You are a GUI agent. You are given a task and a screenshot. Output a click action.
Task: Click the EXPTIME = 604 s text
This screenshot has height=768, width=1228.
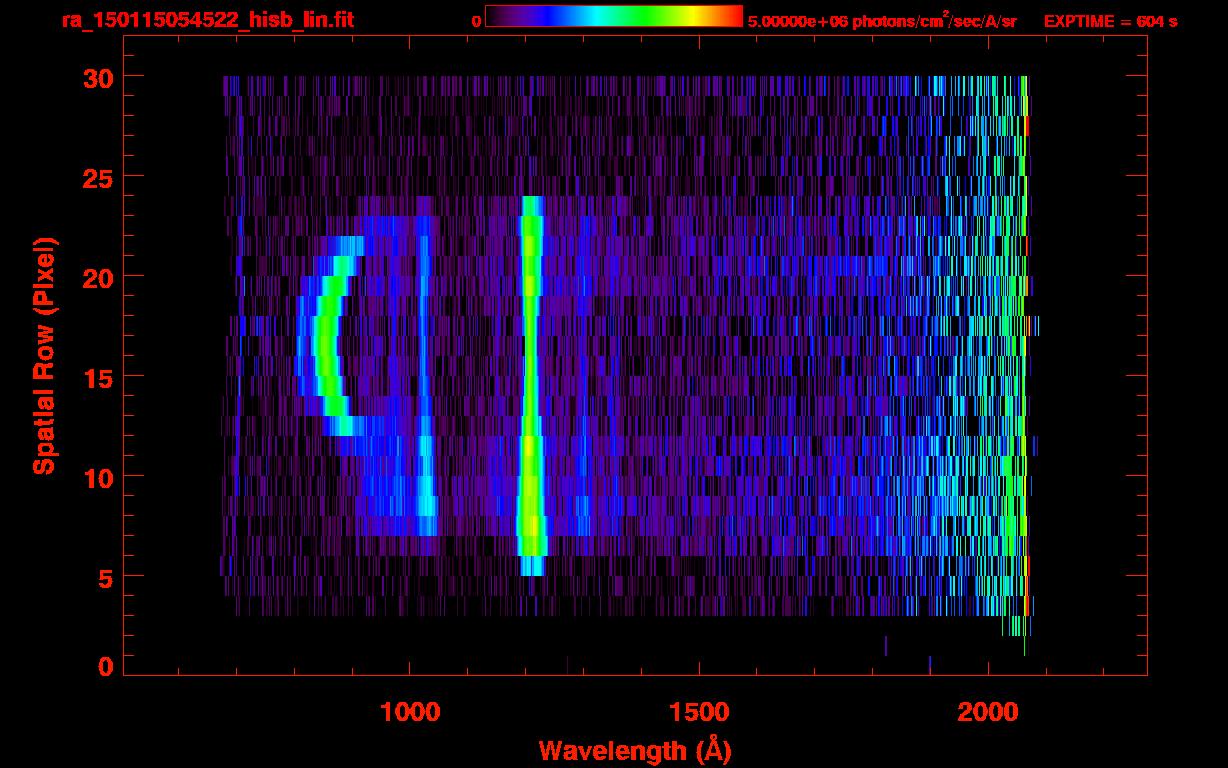[x=1110, y=21]
